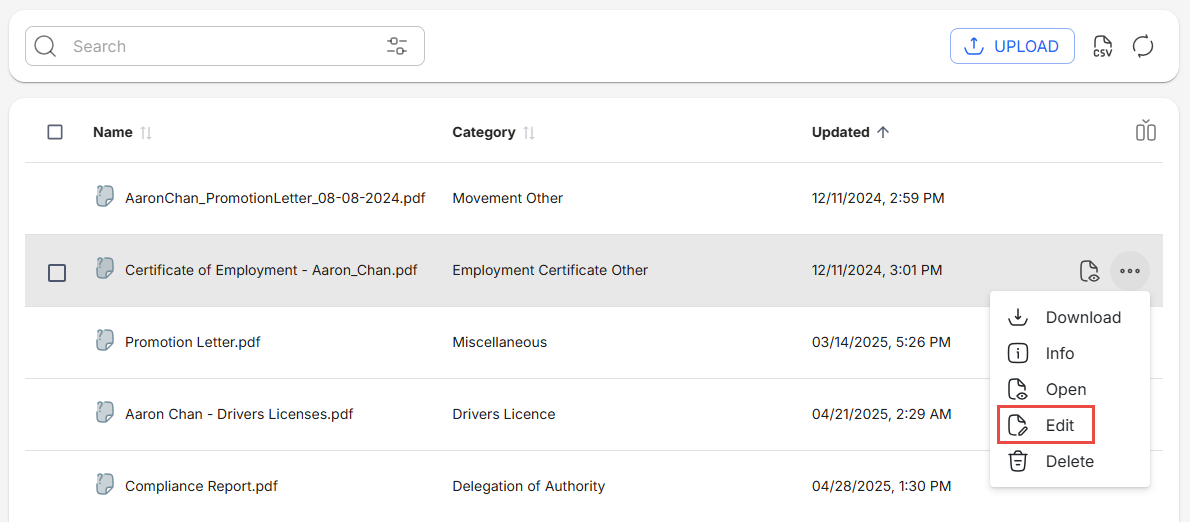
Task: Click the three-dot more actions button
Action: [x=1130, y=271]
